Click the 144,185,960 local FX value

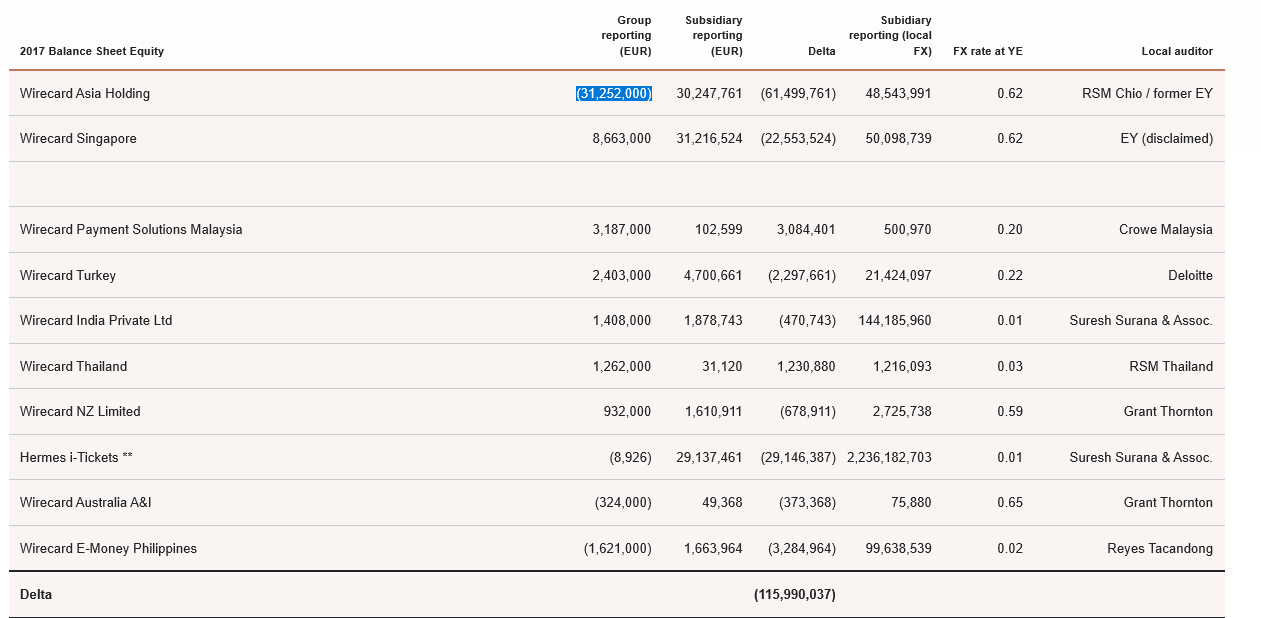pyautogui.click(x=893, y=320)
